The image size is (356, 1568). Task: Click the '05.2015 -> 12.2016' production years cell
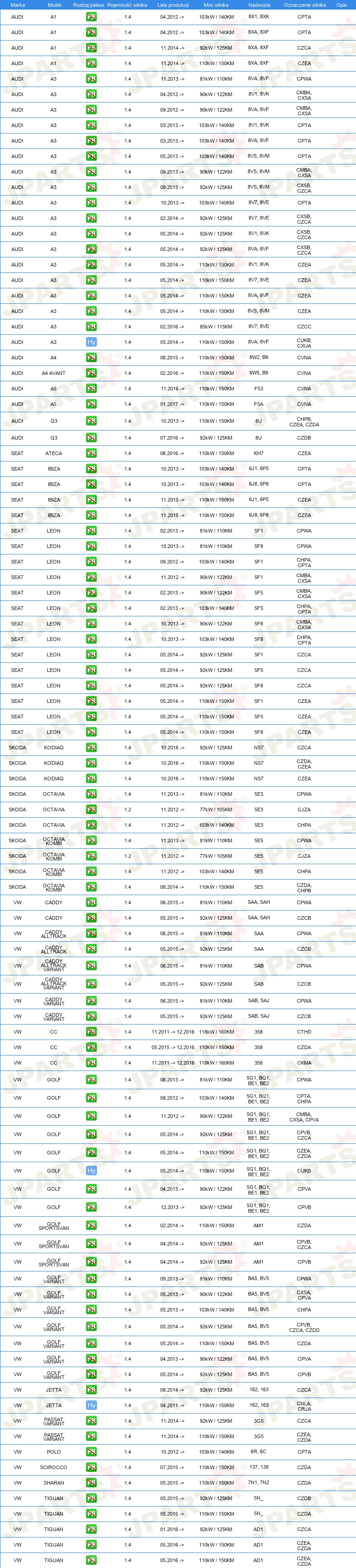pyautogui.click(x=173, y=1048)
